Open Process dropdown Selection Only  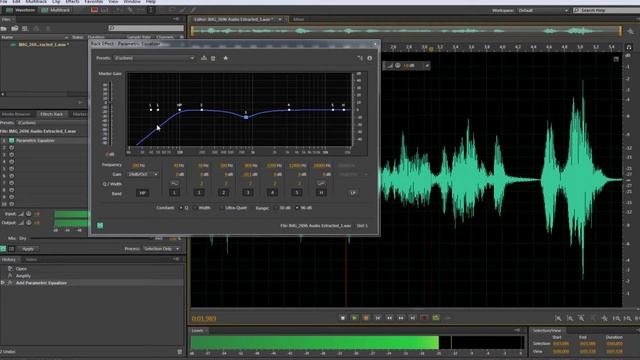coord(161,249)
